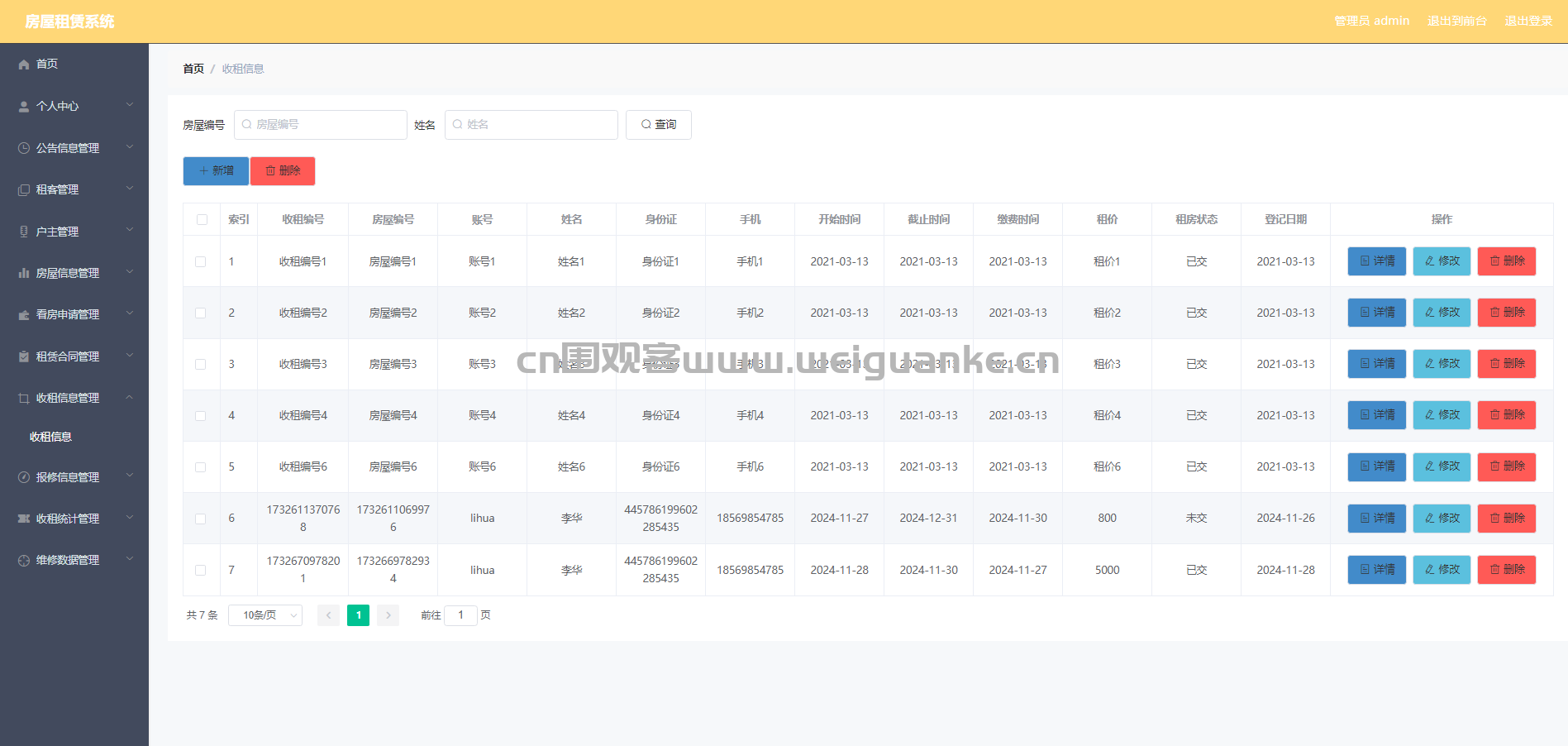The image size is (1568, 746).
Task: Click the 前往 page number input
Action: click(x=460, y=615)
